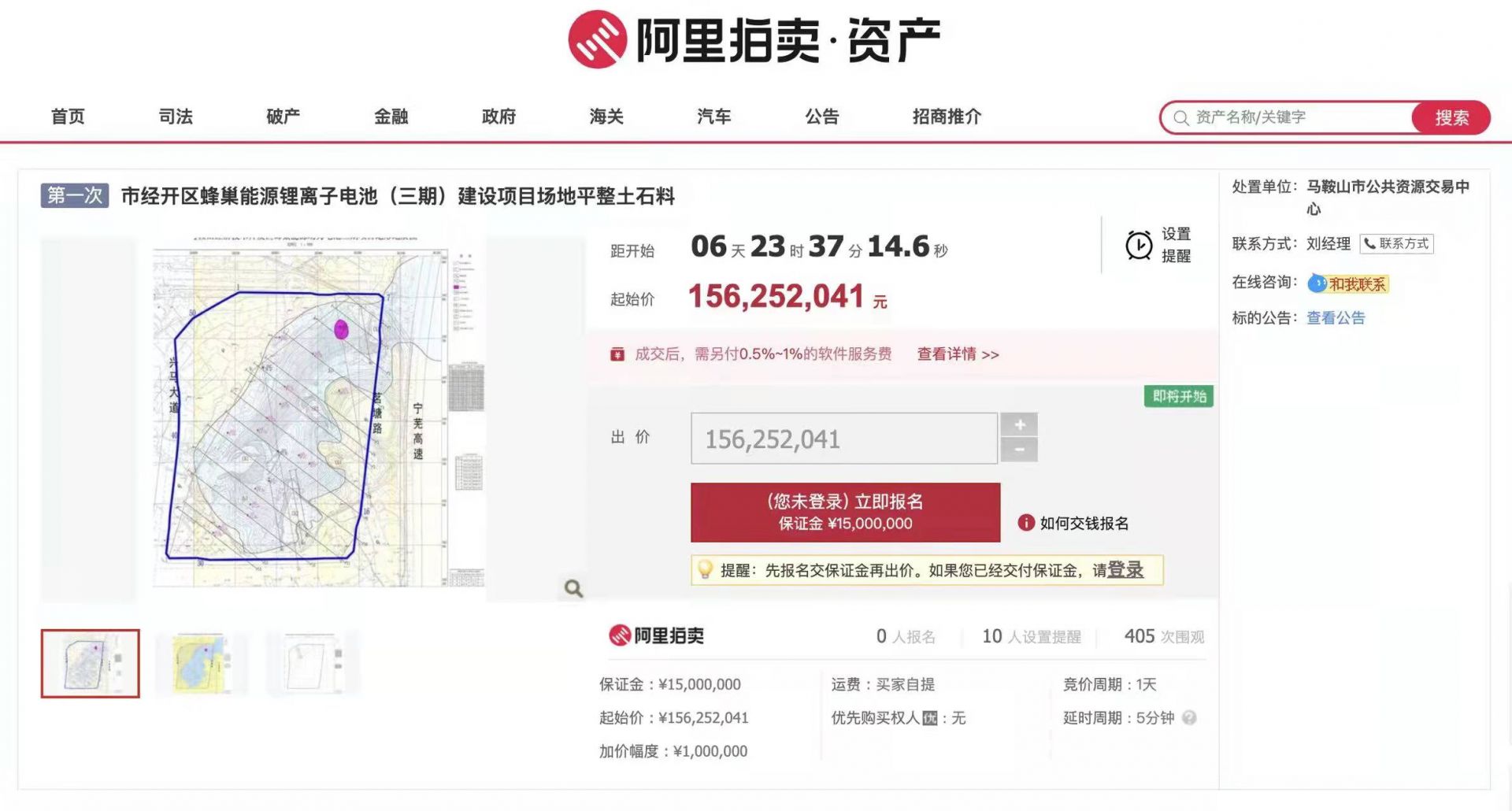1512x811 pixels.
Task: Select the second yellow-blue map thumbnail
Action: (202, 663)
